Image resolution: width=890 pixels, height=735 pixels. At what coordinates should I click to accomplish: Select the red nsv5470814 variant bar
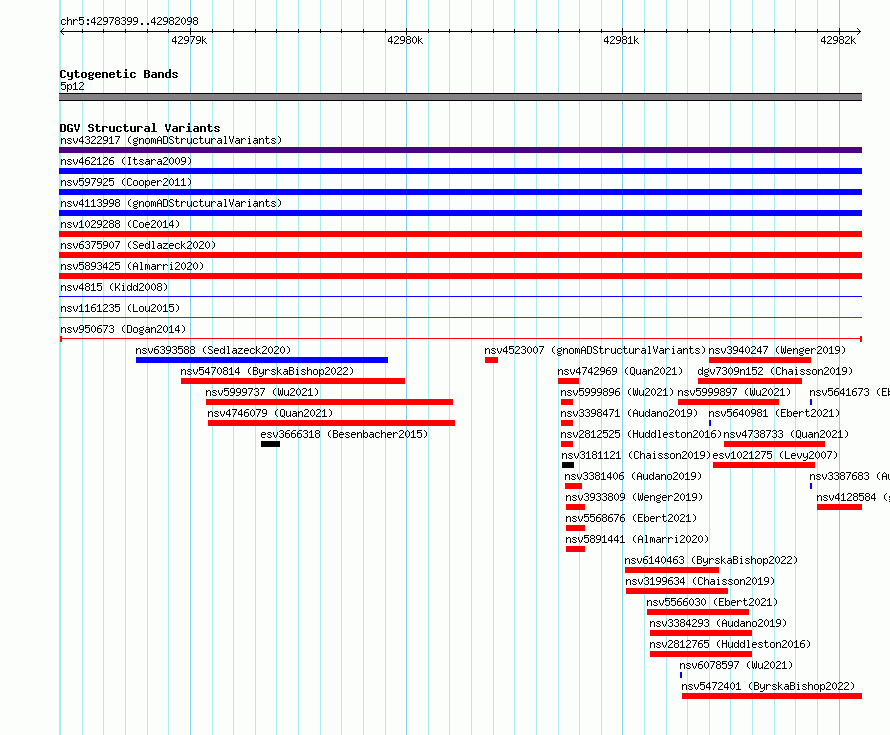click(x=293, y=381)
